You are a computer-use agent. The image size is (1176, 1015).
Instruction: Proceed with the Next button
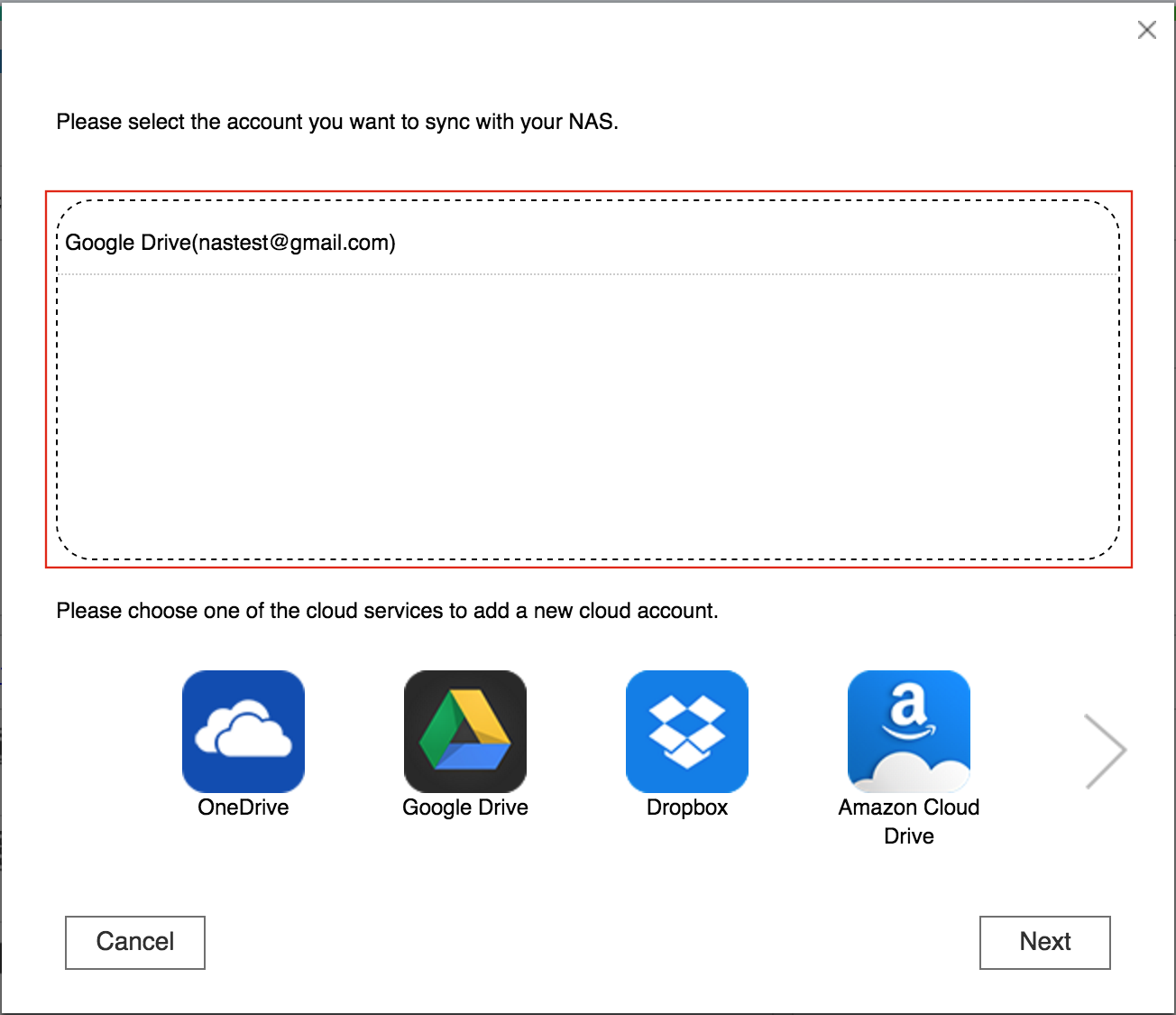tap(1045, 943)
